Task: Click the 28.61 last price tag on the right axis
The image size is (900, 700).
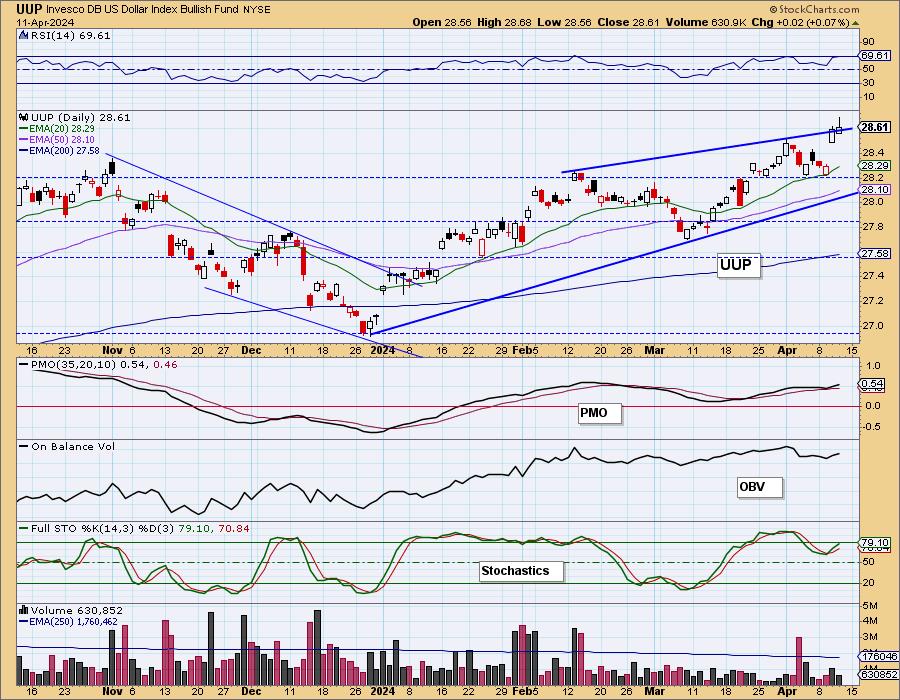Action: pyautogui.click(x=875, y=127)
